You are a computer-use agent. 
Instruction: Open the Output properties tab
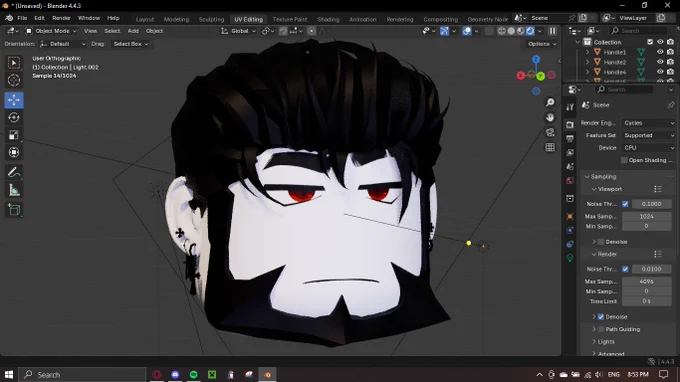570,138
